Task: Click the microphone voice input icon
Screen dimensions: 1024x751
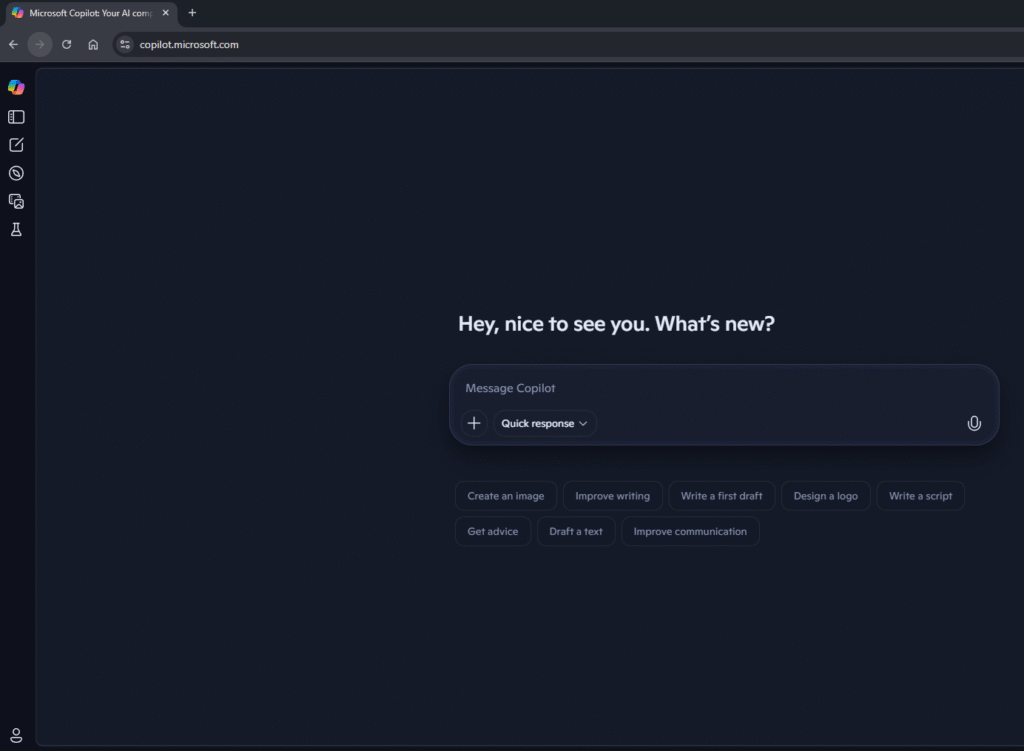Action: pos(974,423)
